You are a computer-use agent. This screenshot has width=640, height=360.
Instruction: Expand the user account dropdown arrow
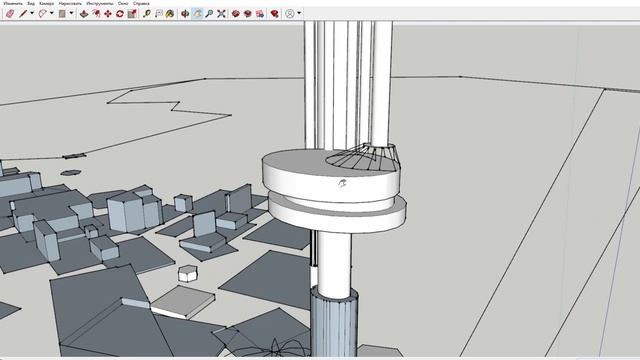[299, 13]
